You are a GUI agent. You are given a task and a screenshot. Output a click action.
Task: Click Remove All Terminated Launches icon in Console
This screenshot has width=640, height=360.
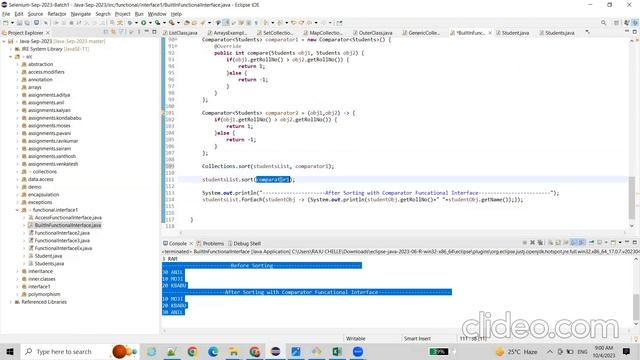click(x=540, y=242)
